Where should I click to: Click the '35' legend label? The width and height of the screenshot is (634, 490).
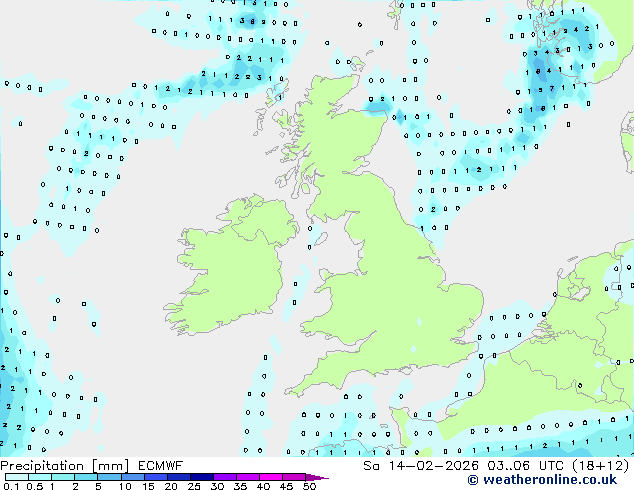pos(240,486)
